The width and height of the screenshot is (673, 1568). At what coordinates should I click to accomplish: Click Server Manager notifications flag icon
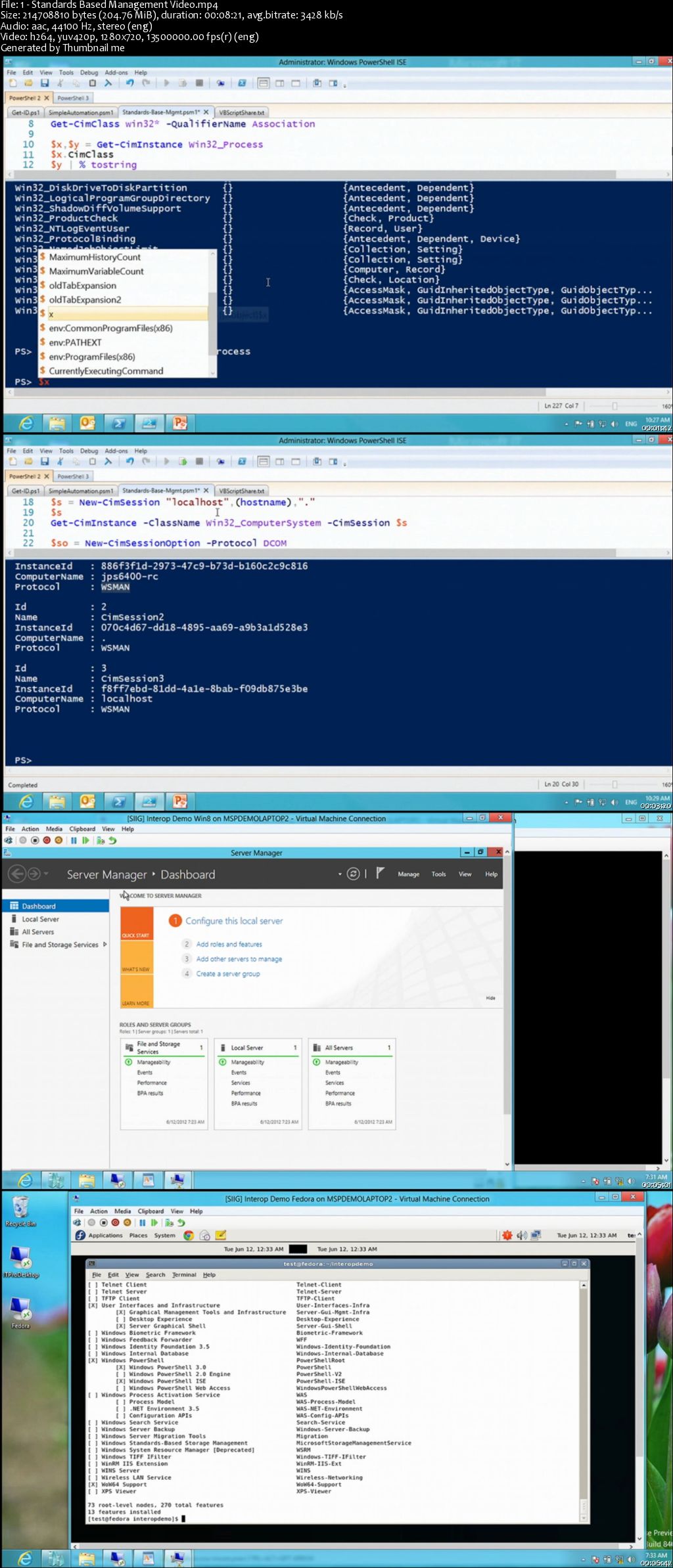[x=380, y=873]
